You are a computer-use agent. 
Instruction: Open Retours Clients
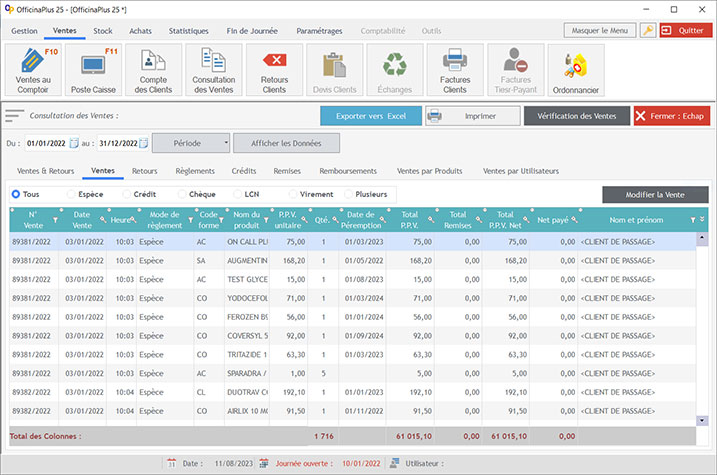tap(273, 71)
